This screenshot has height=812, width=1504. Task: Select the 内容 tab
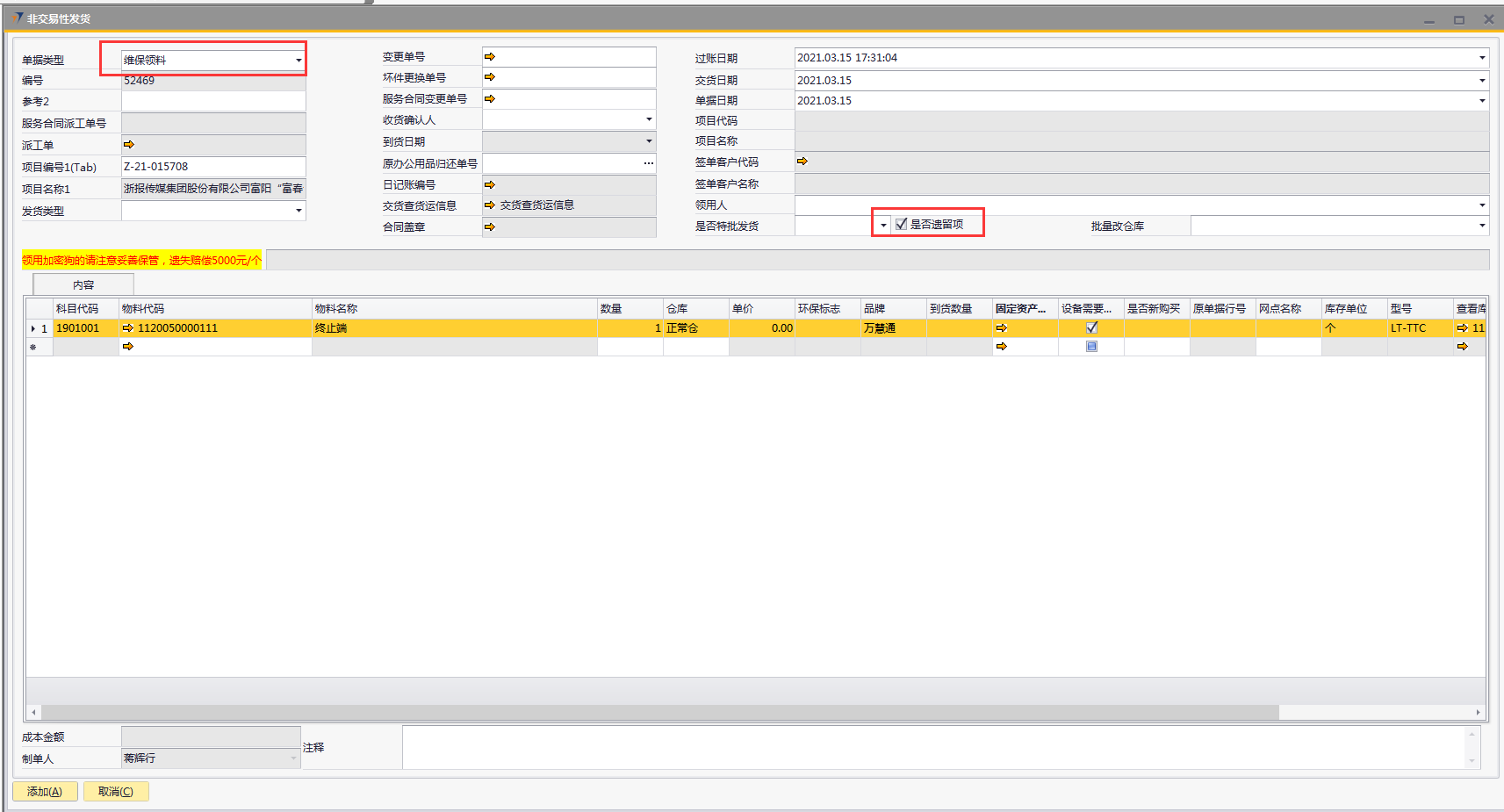83,284
